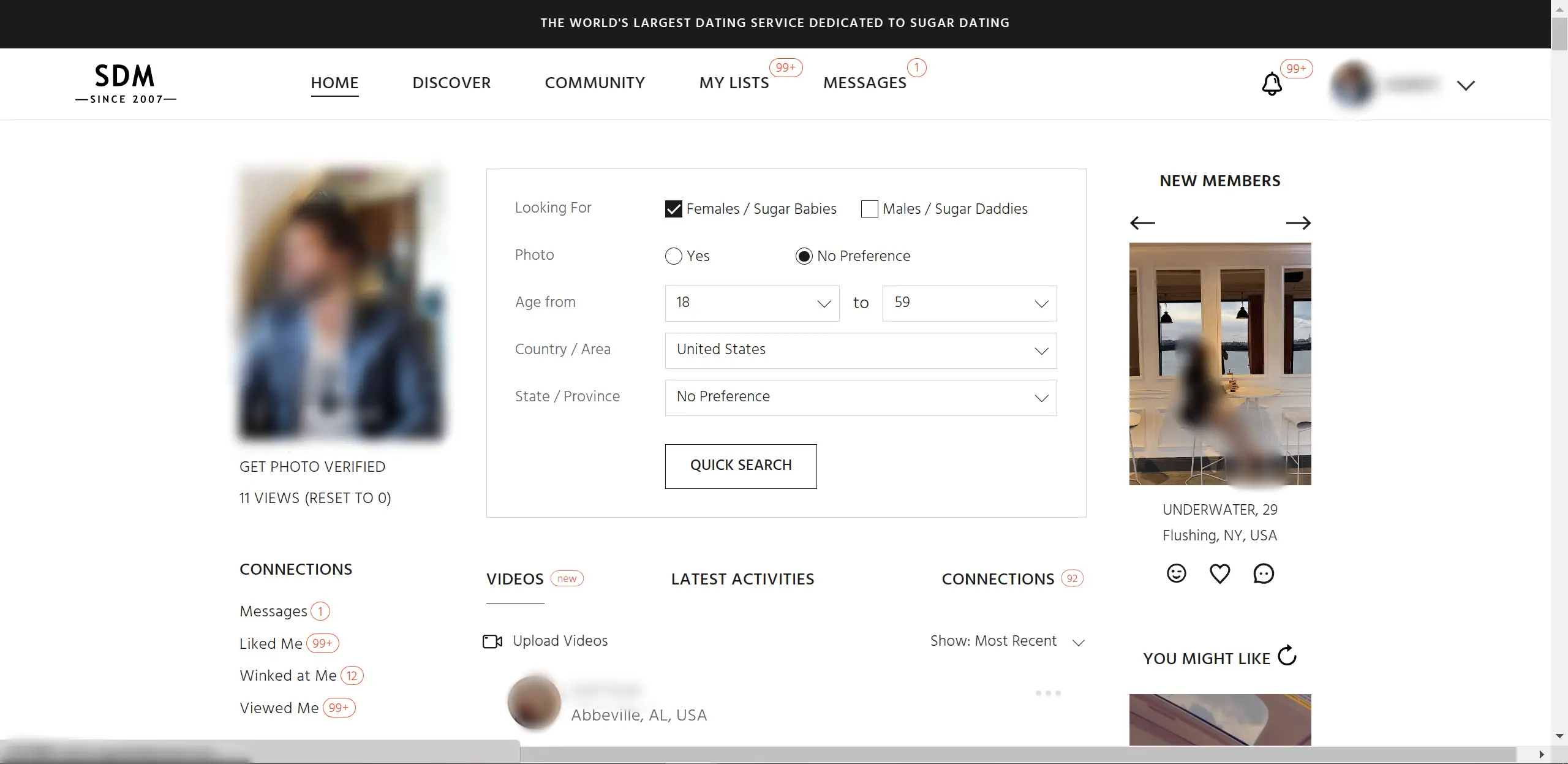Open the three-dot menu on Abbeville video post
Screen dimensions: 1568x764
tap(1048, 694)
